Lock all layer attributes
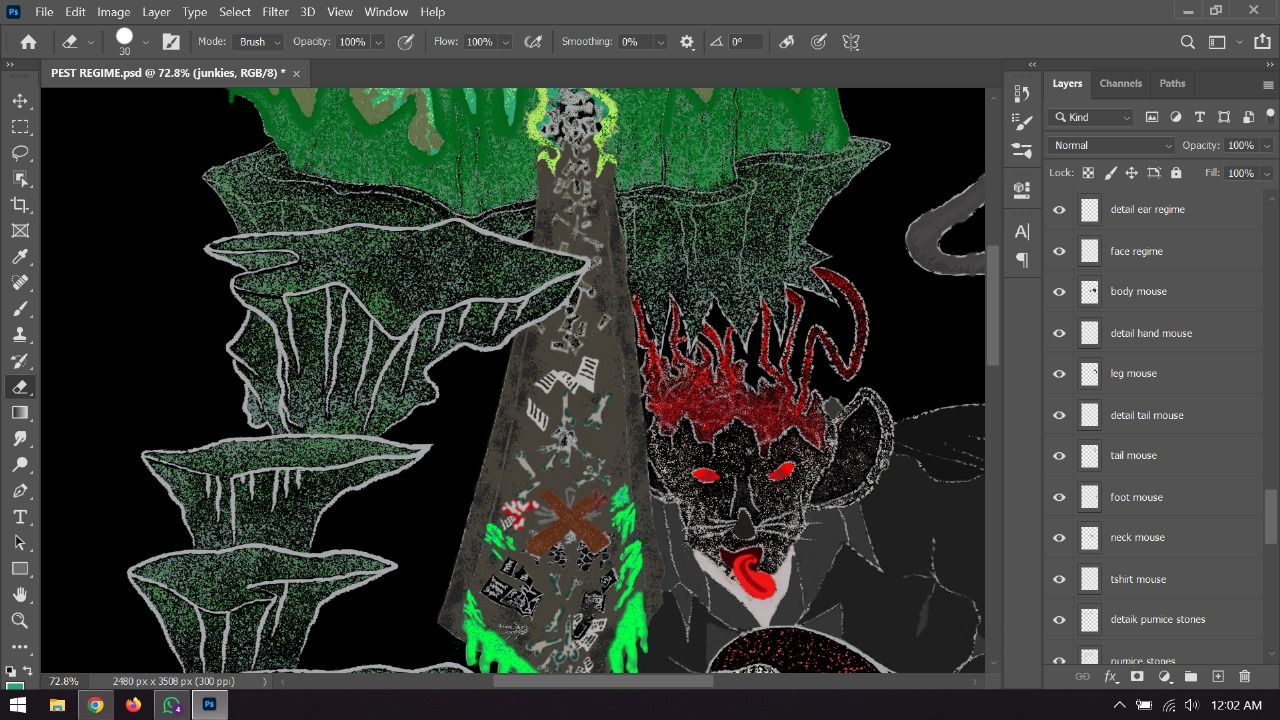1280x720 pixels. pos(1176,173)
